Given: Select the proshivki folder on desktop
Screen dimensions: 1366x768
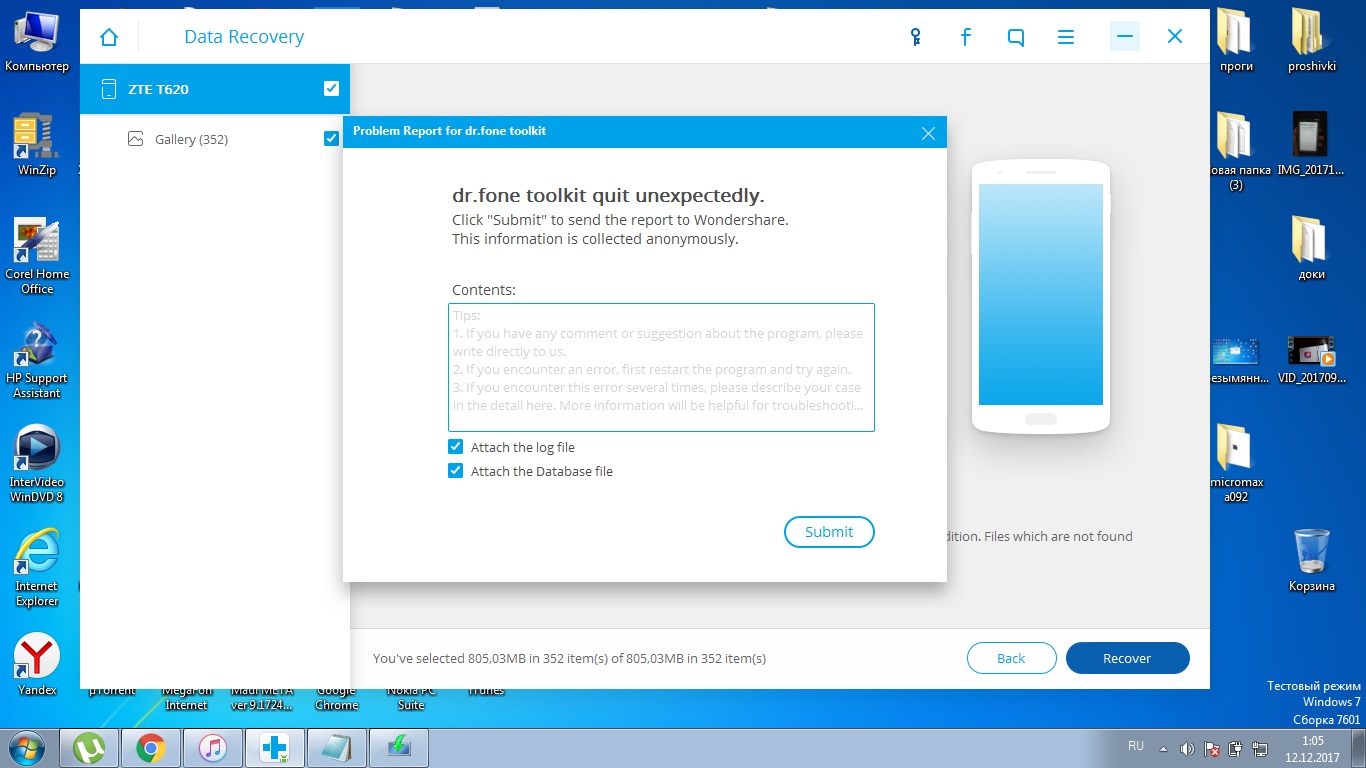Looking at the screenshot, I should point(1311,41).
